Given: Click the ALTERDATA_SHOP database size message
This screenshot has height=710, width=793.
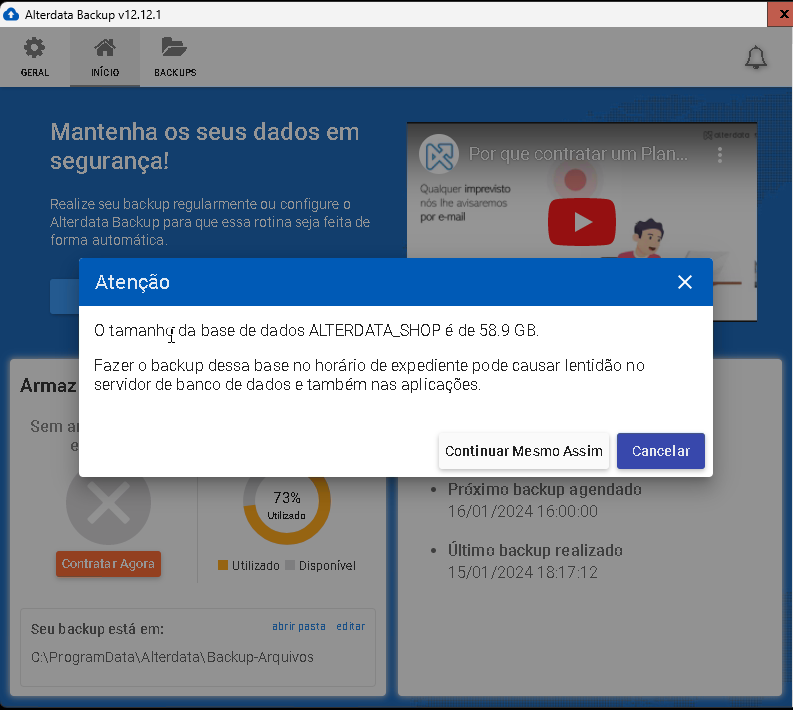Looking at the screenshot, I should [317, 330].
